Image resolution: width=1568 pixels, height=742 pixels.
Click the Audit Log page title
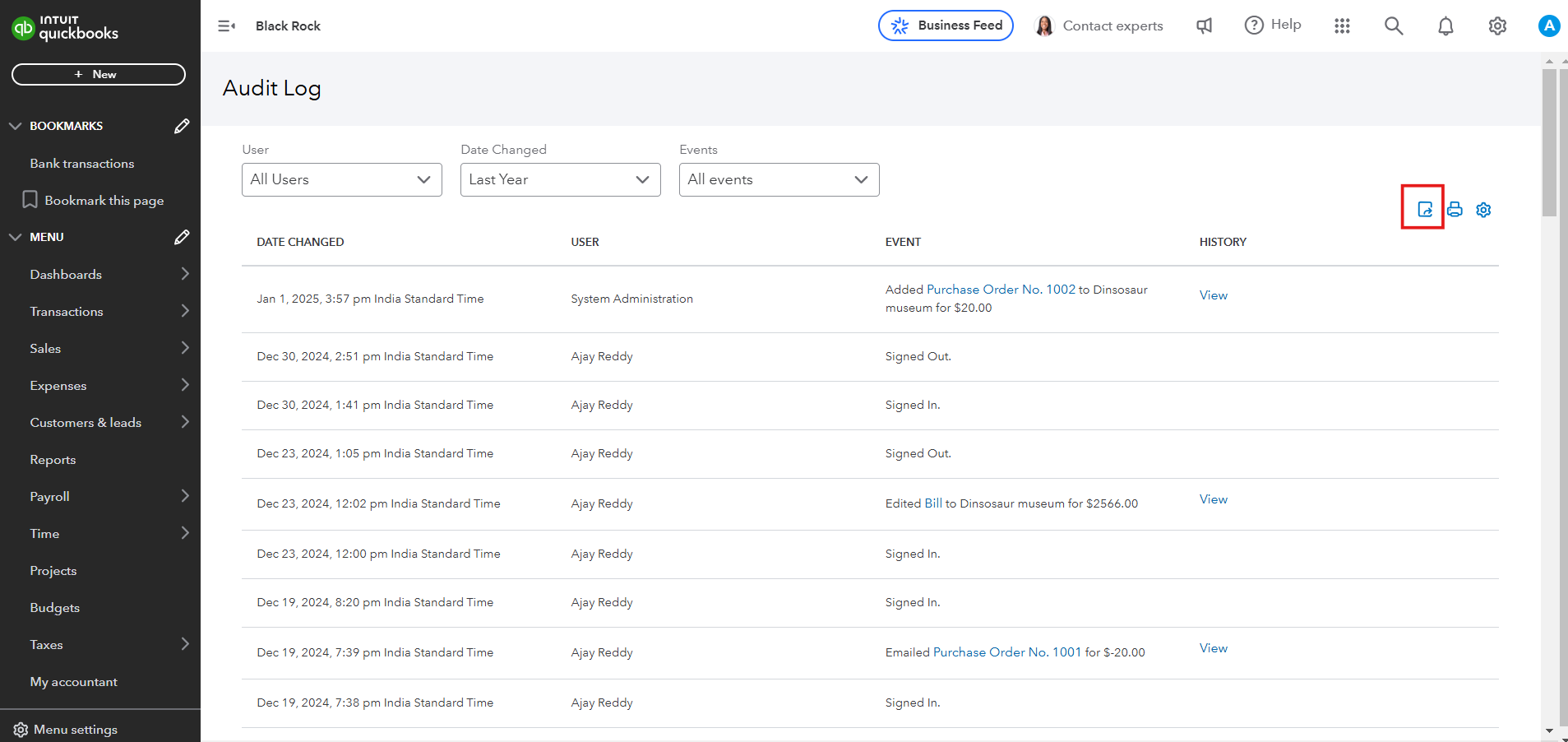[271, 88]
